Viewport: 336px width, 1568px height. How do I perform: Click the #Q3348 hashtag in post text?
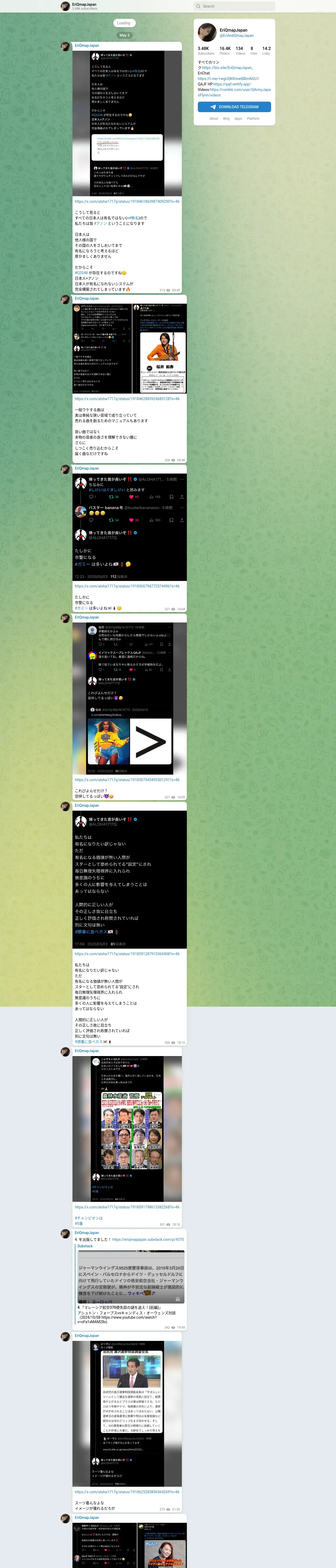pos(81,273)
